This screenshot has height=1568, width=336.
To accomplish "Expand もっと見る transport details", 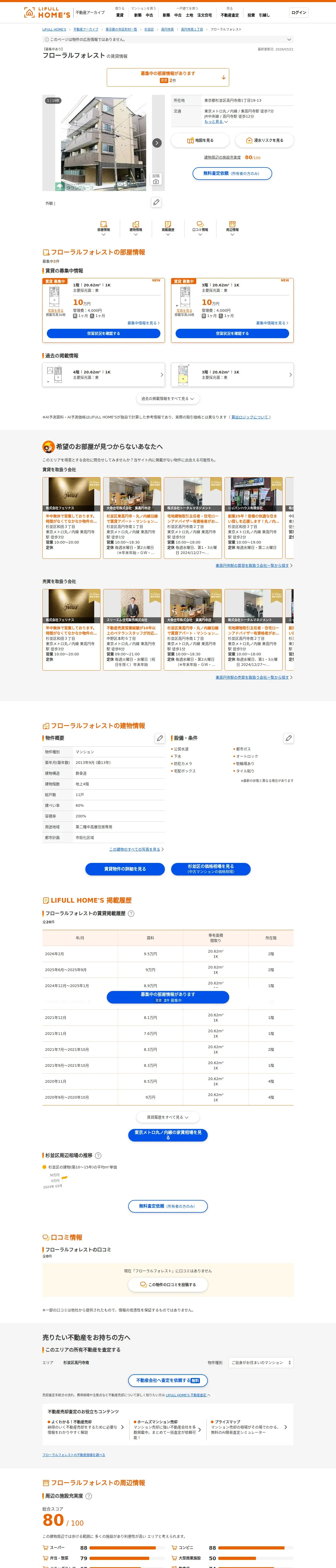I will click(x=216, y=122).
